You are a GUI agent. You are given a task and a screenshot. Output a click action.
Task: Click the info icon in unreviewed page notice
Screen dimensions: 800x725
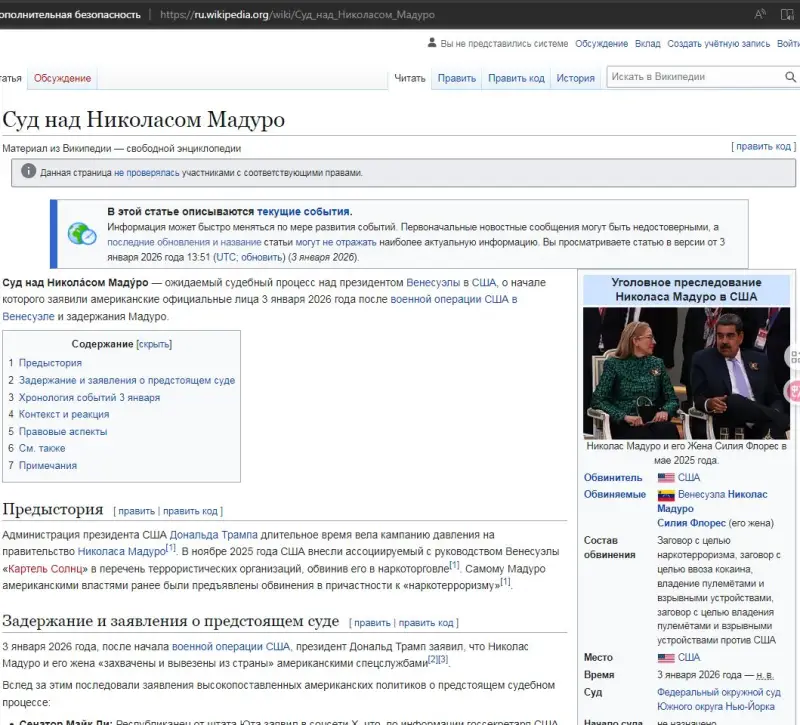(27, 172)
